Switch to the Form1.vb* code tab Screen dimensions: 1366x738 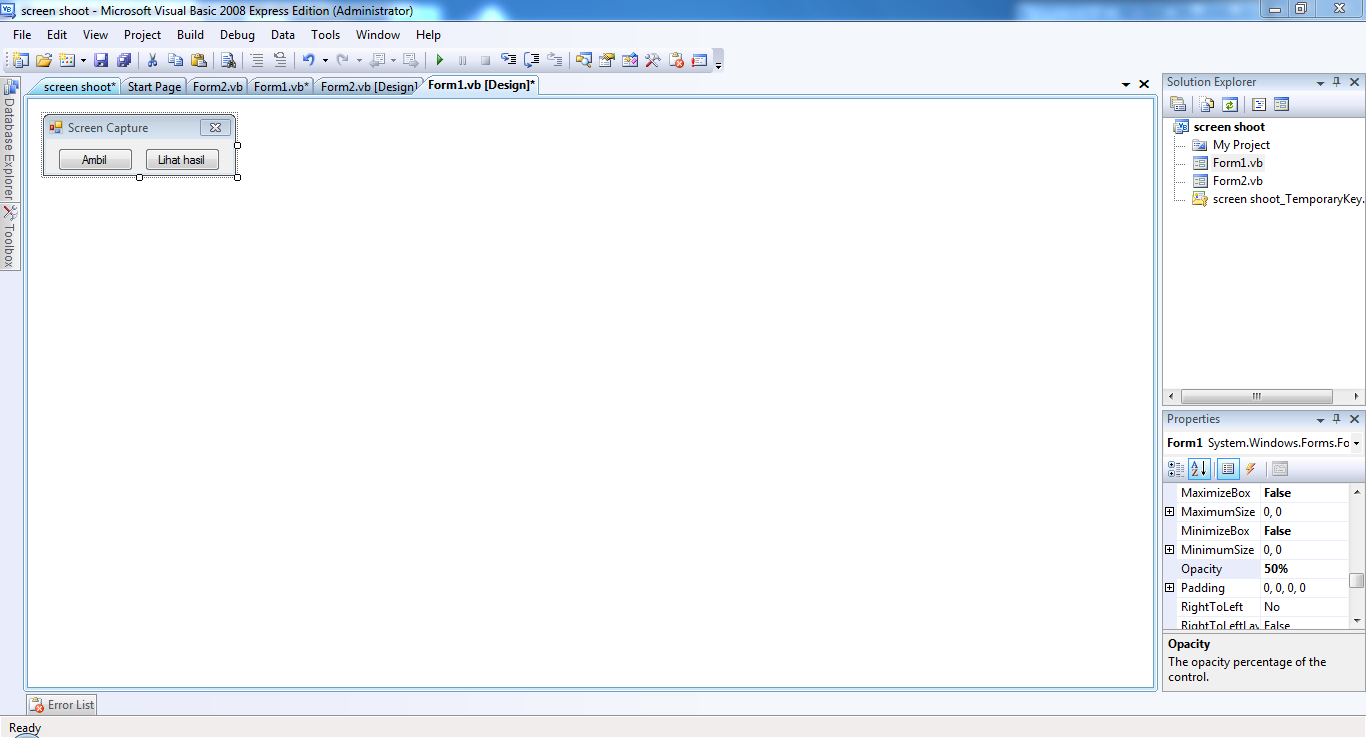pyautogui.click(x=281, y=87)
